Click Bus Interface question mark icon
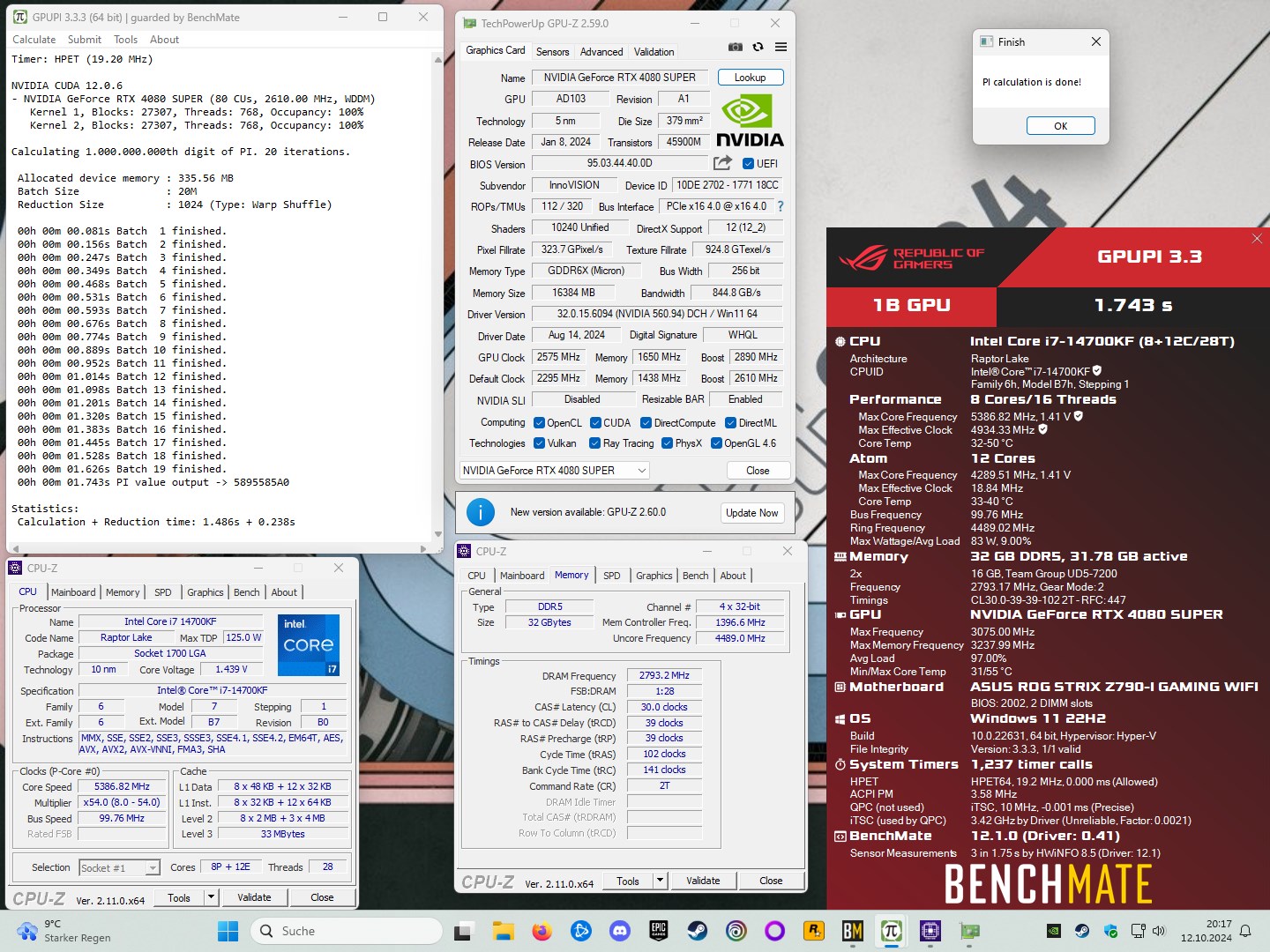The width and height of the screenshot is (1270, 952). point(780,206)
